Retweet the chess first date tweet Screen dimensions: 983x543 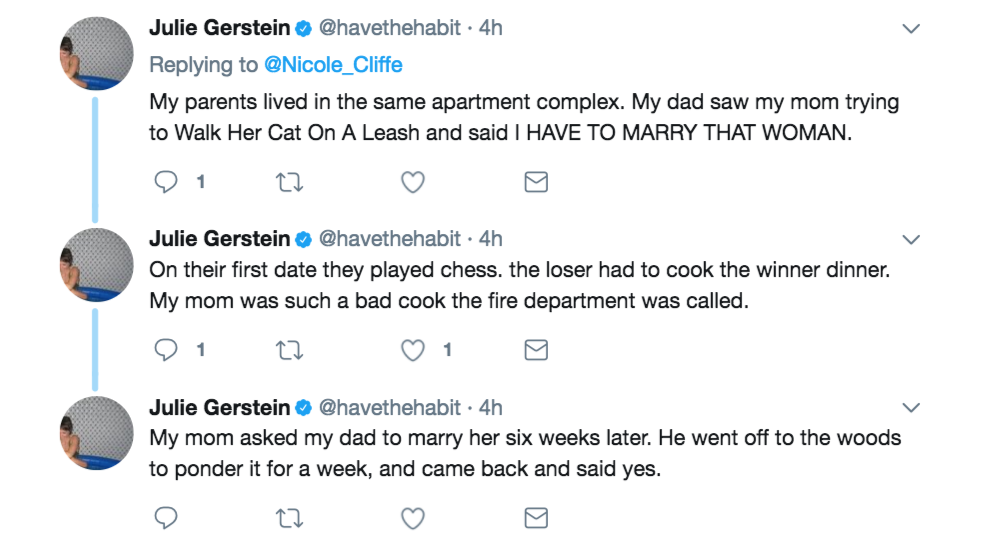(x=290, y=350)
